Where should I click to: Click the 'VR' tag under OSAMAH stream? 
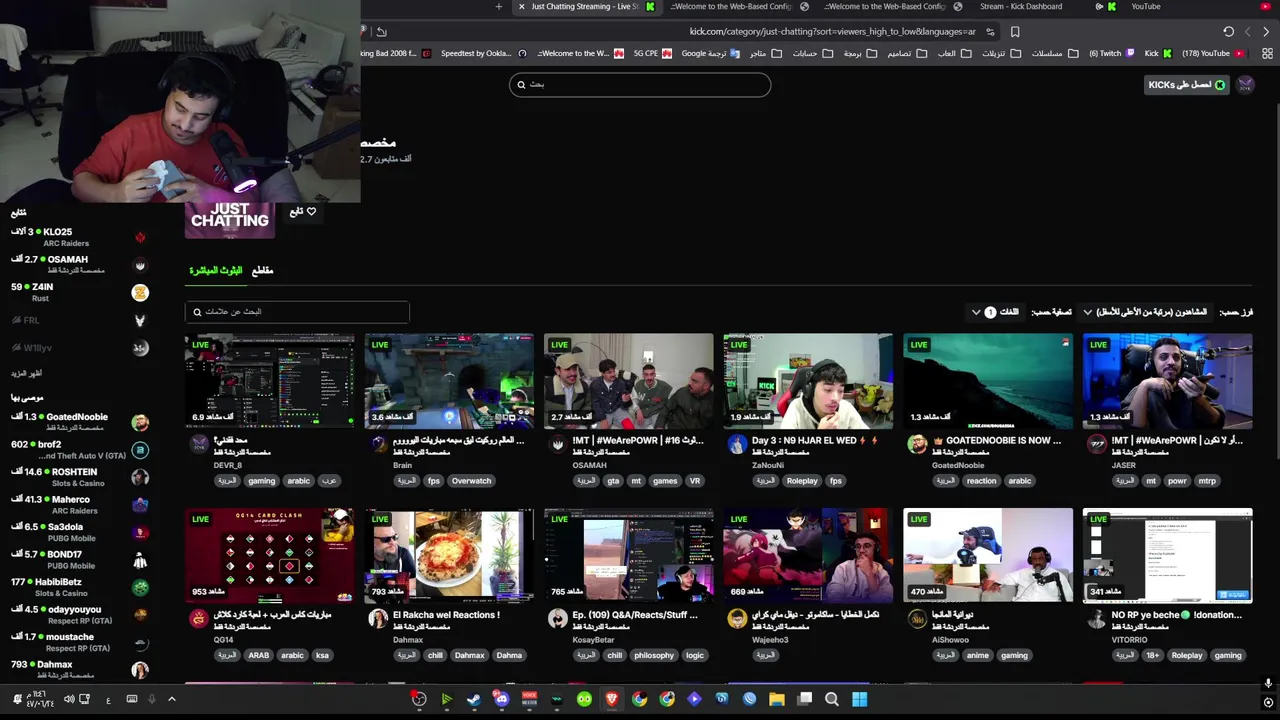[695, 481]
